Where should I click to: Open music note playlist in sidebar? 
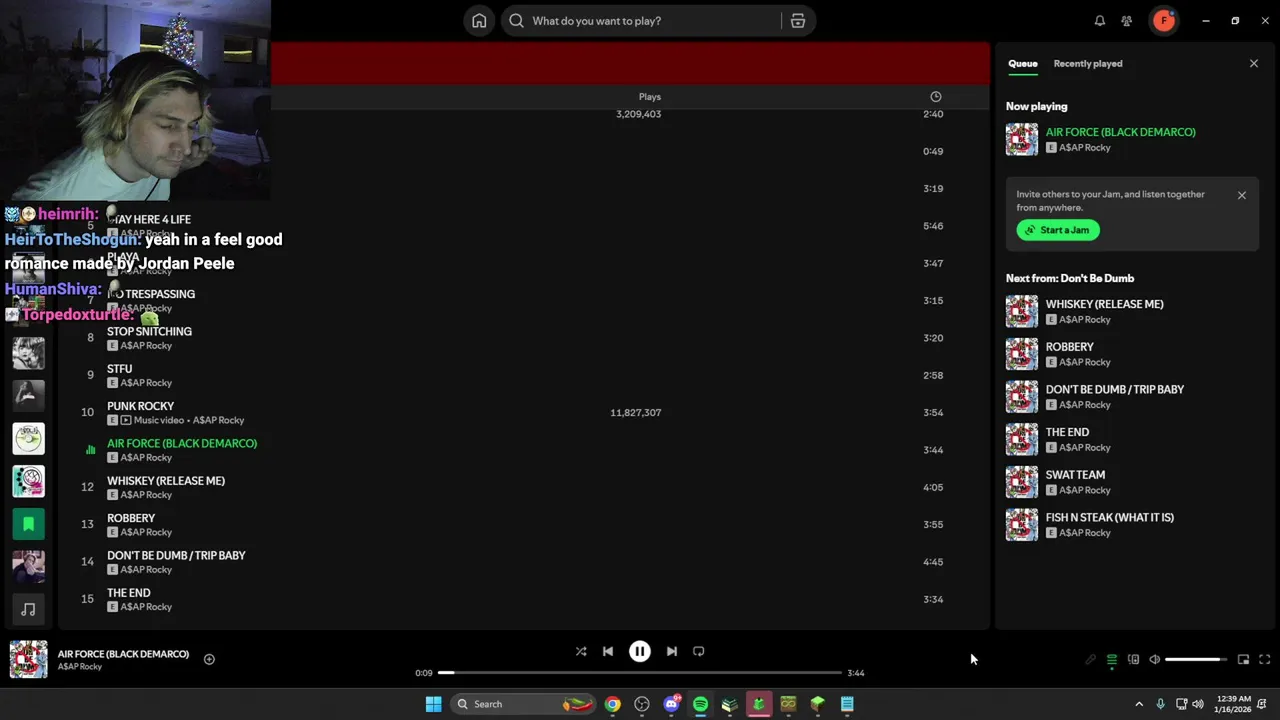(28, 609)
